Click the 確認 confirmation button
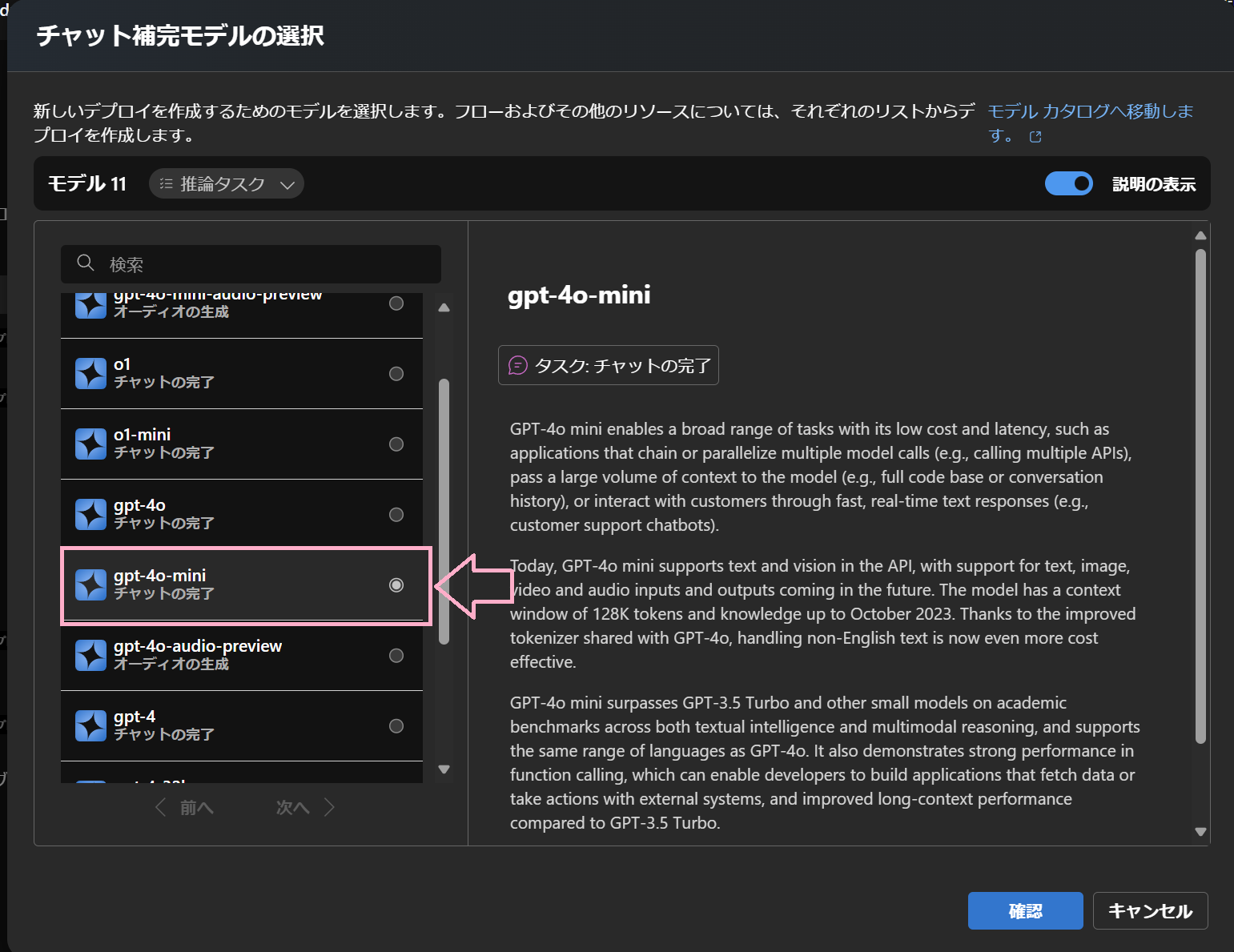 [1025, 910]
